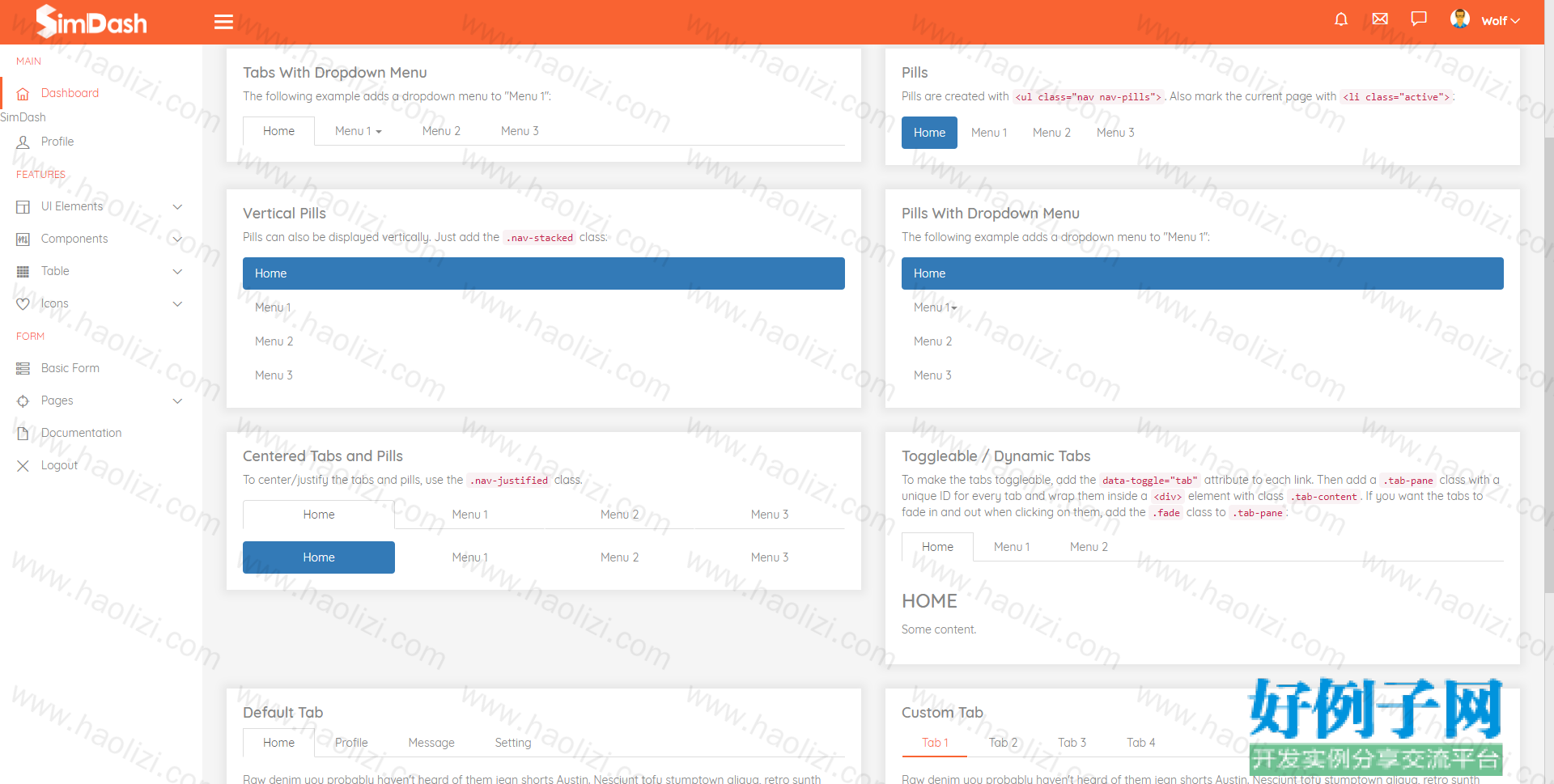Open the mail envelope icon
The width and height of the screenshot is (1554, 784).
click(1380, 19)
